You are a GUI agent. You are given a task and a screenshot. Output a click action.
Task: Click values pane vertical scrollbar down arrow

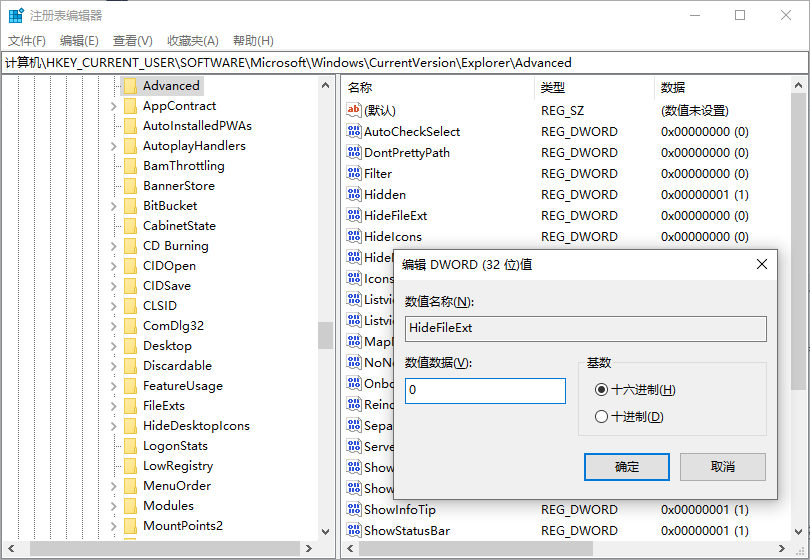(x=798, y=531)
